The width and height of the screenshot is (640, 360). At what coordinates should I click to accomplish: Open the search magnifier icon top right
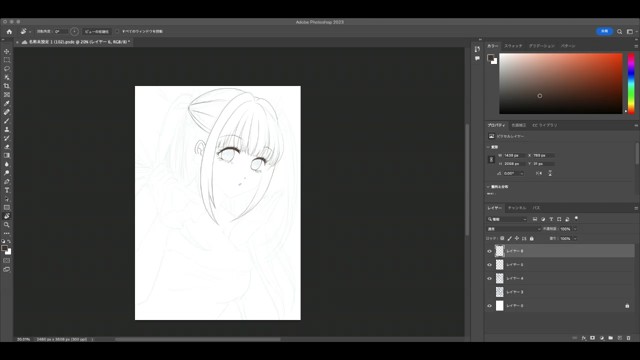click(x=619, y=31)
